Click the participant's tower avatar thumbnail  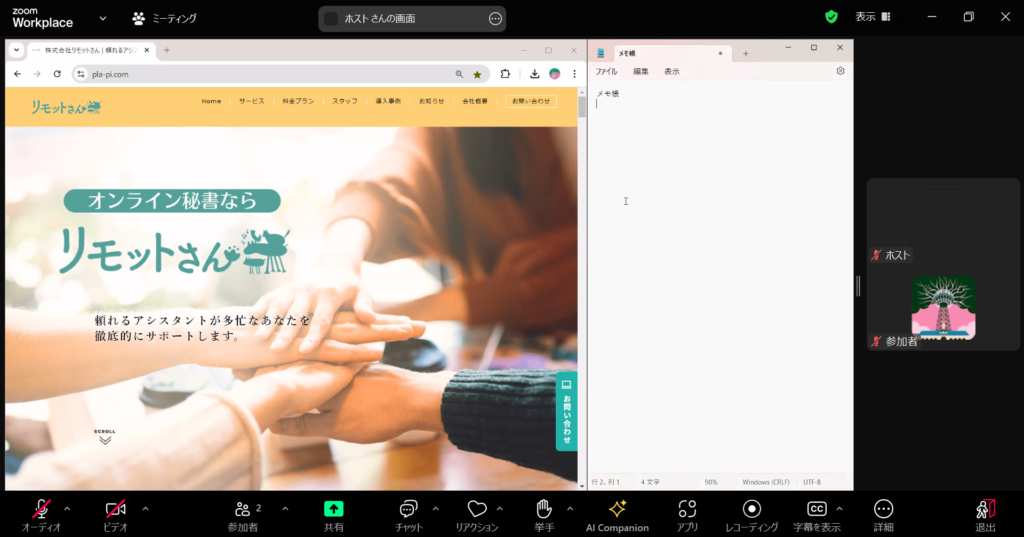coord(943,308)
